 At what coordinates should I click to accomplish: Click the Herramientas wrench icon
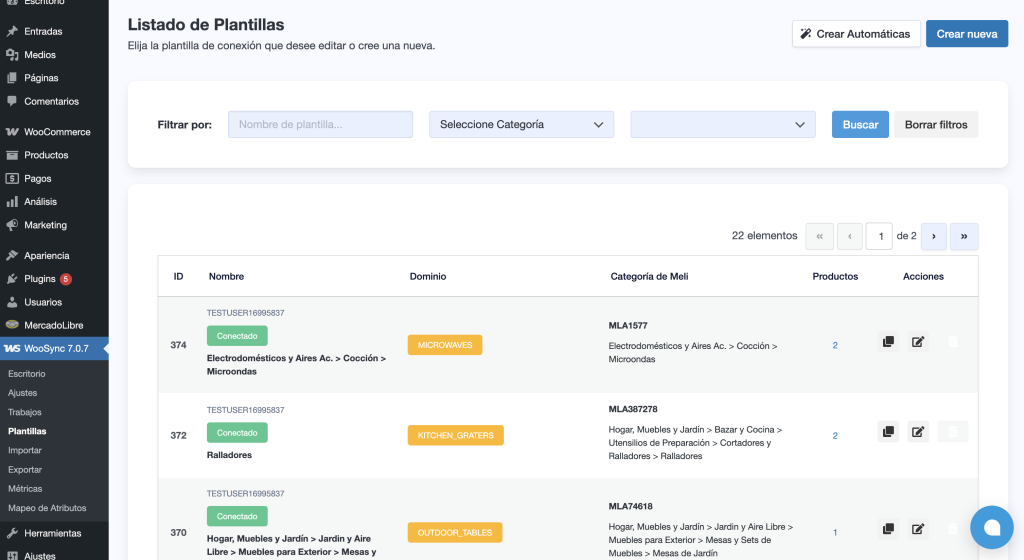point(12,533)
